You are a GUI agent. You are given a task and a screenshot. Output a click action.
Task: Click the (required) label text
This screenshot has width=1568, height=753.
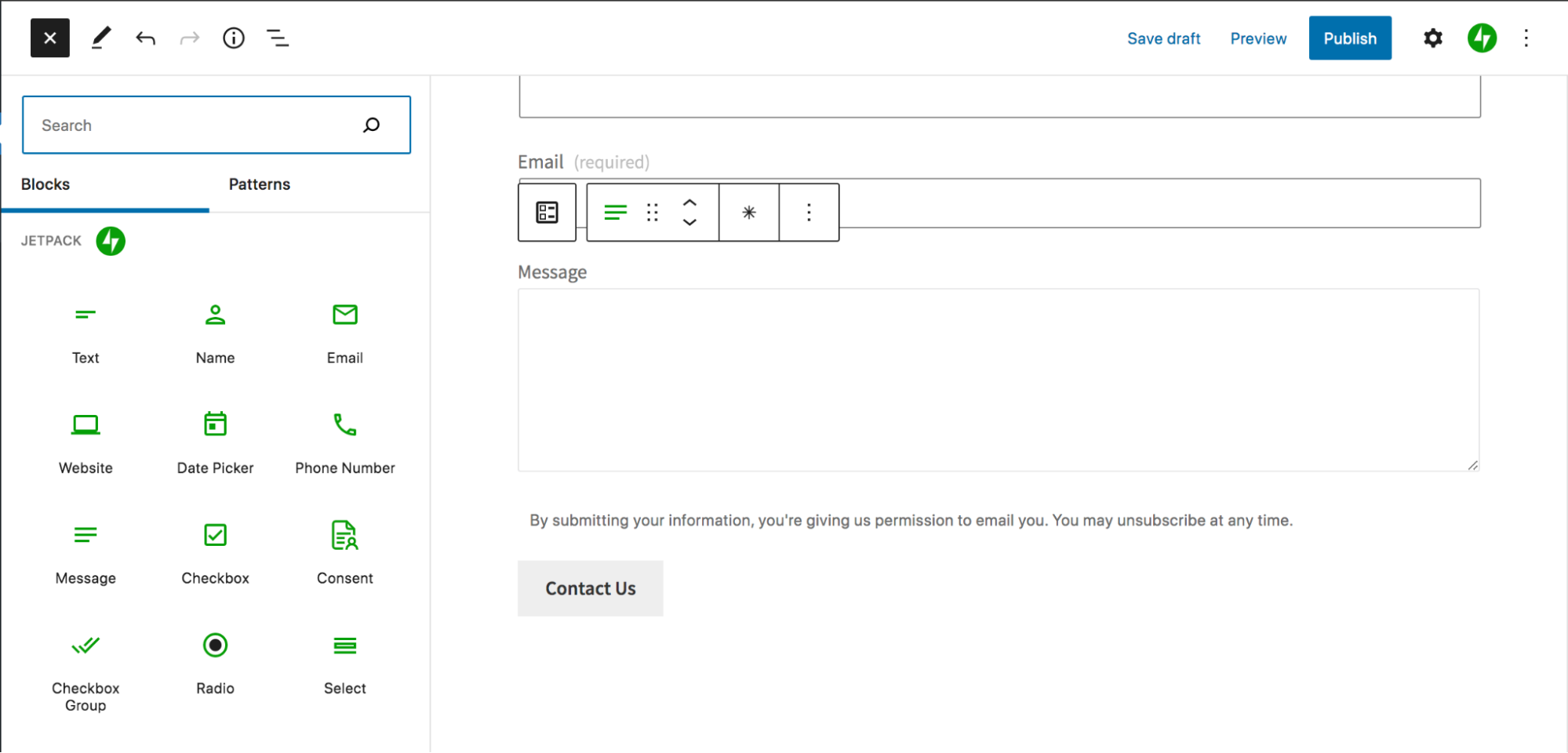[x=612, y=162]
